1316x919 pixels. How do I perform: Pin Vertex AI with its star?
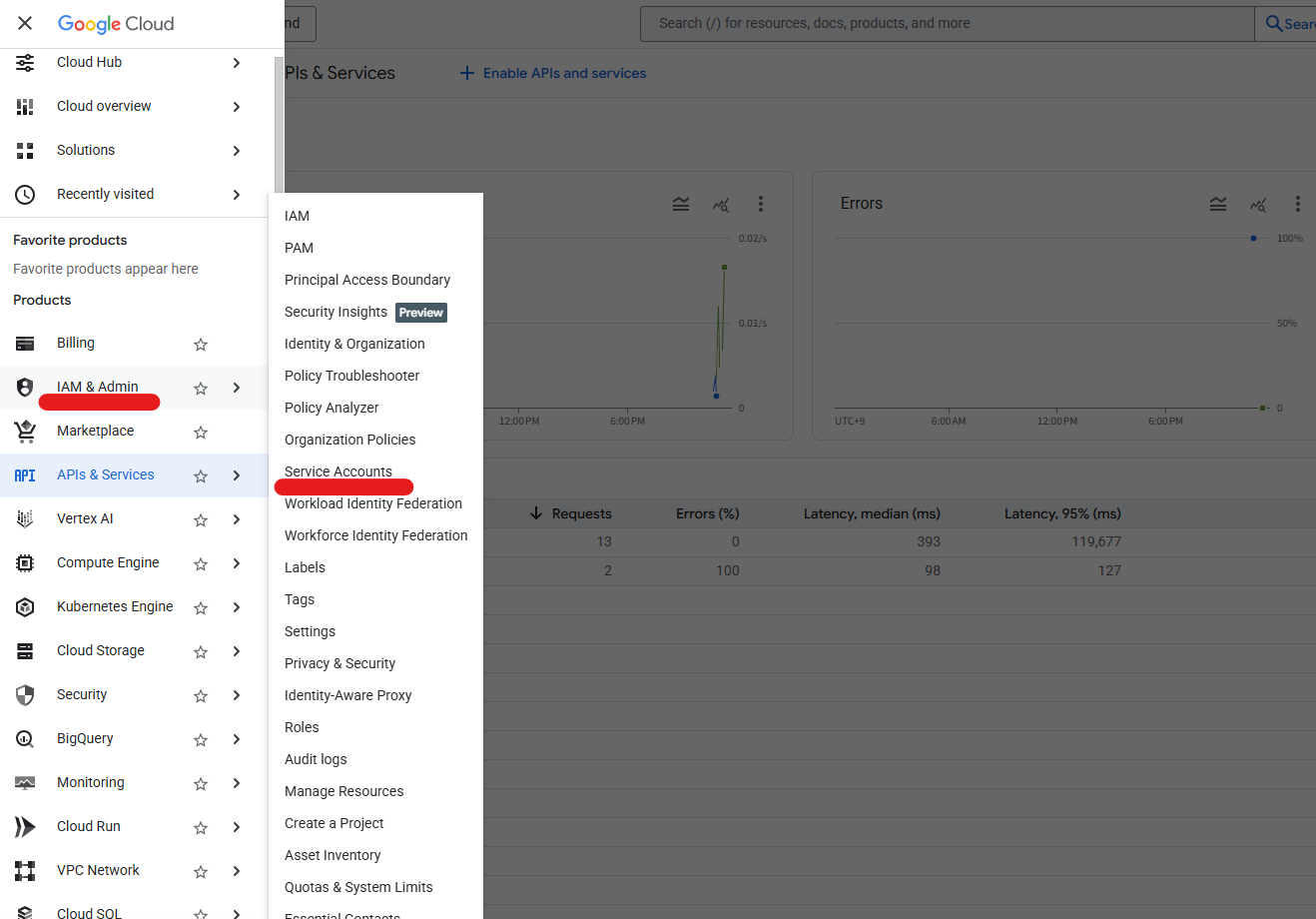tap(201, 520)
